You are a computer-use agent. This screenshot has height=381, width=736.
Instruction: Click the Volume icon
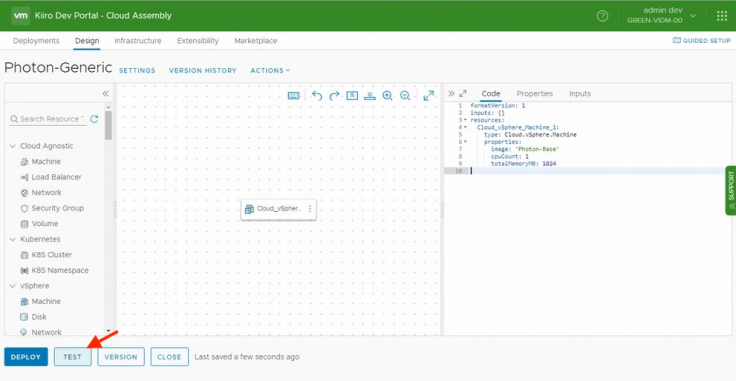click(x=24, y=223)
